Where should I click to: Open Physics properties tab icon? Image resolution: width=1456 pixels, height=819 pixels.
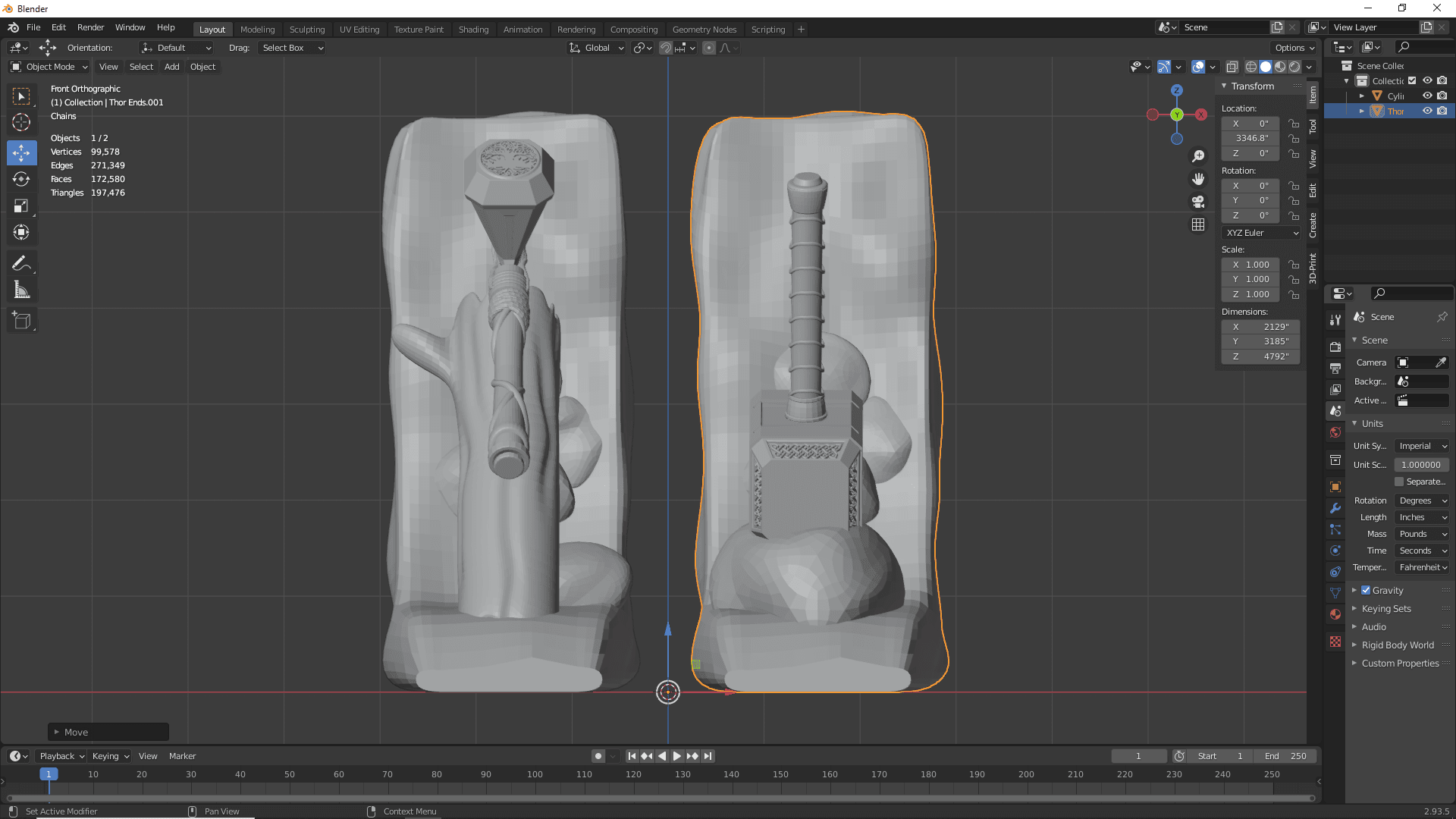[x=1335, y=551]
